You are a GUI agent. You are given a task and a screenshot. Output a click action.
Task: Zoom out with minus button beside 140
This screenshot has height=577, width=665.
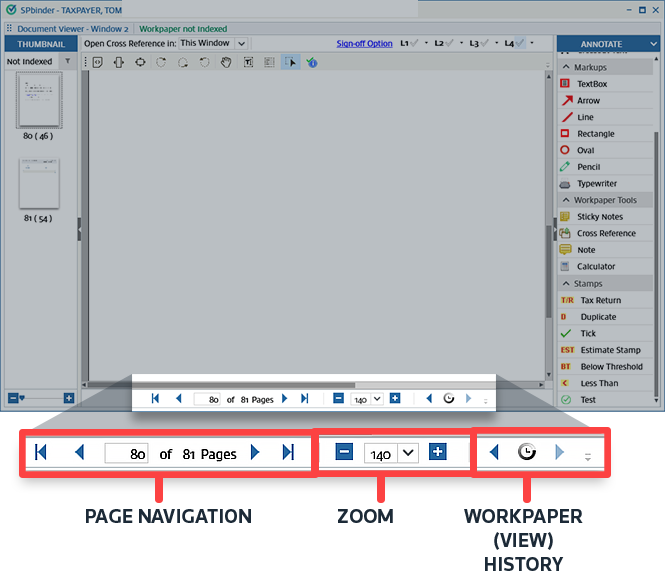click(338, 399)
